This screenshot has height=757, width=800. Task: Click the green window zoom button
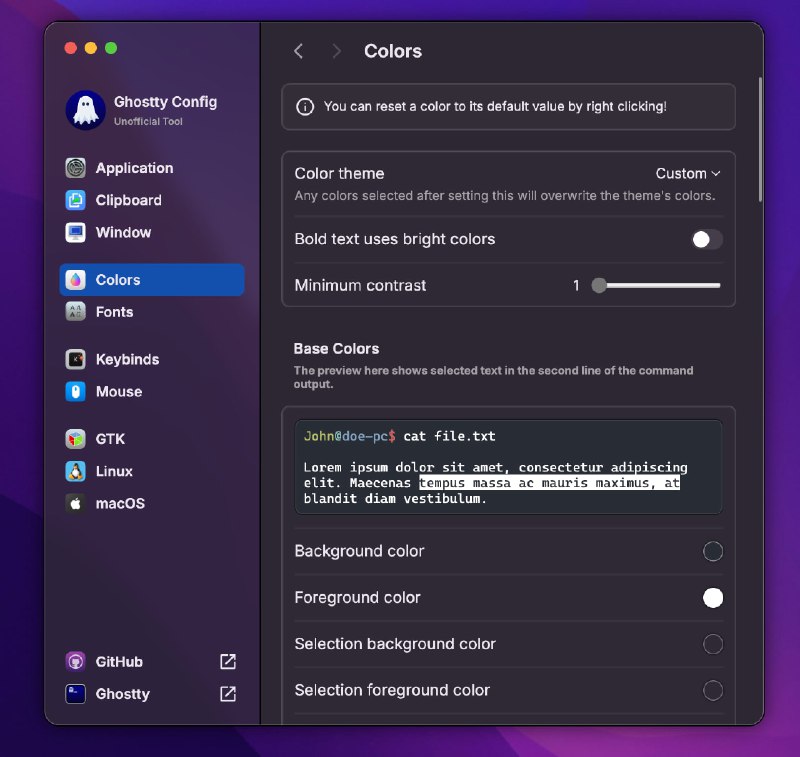[111, 48]
